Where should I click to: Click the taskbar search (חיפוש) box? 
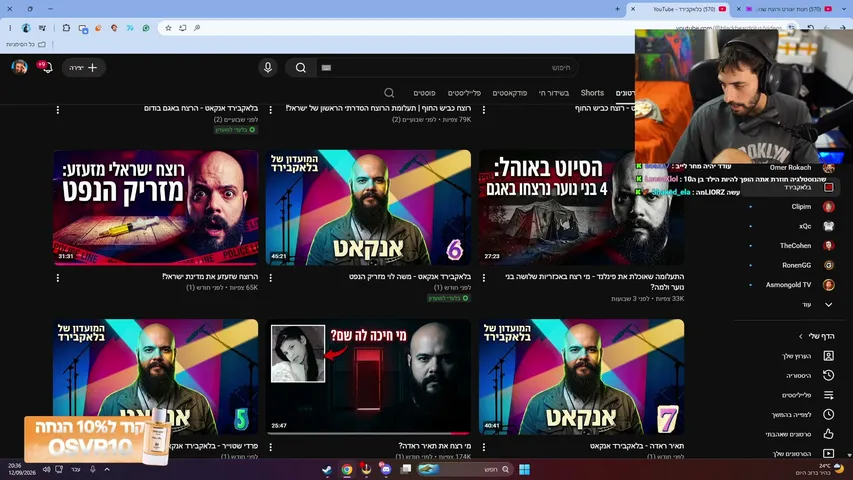(x=465, y=469)
